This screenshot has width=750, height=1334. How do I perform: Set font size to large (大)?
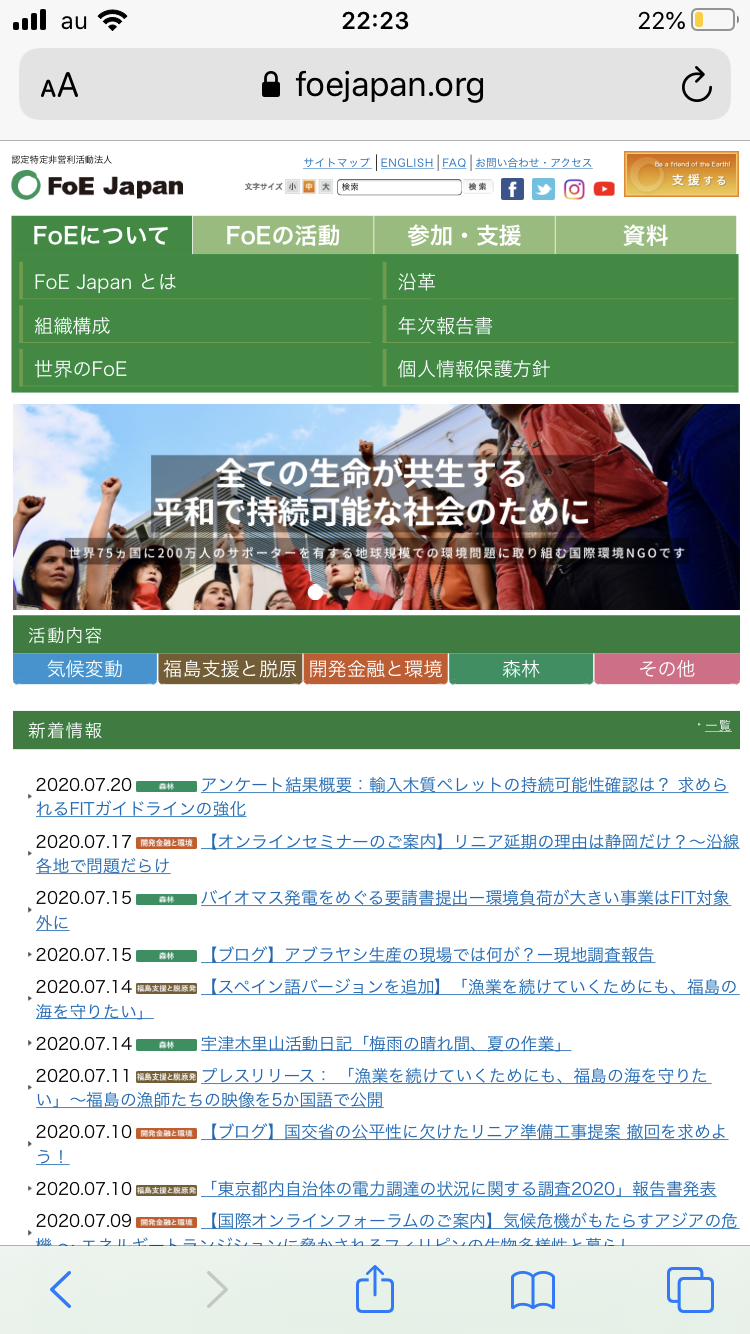pos(326,187)
